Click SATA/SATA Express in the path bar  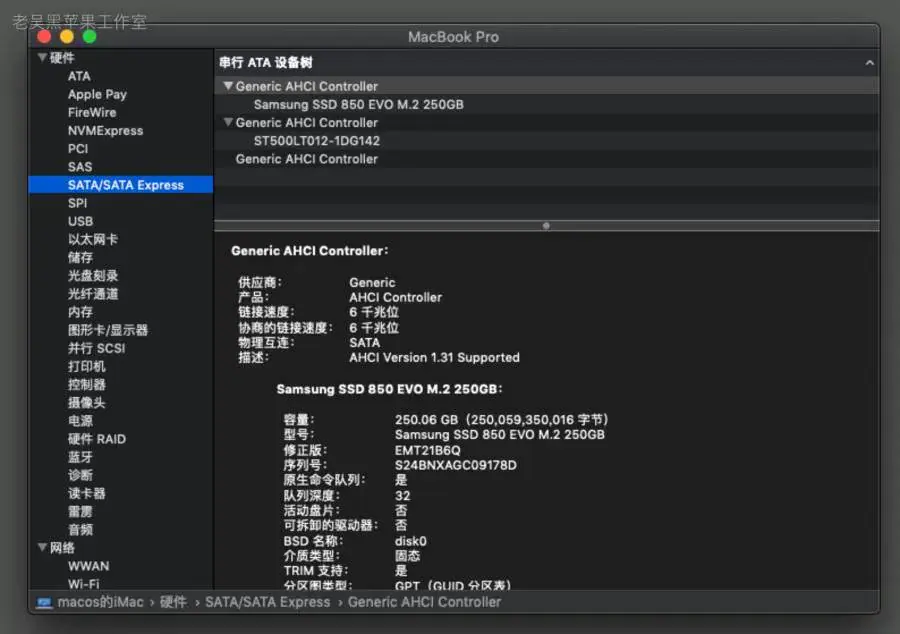(267, 602)
